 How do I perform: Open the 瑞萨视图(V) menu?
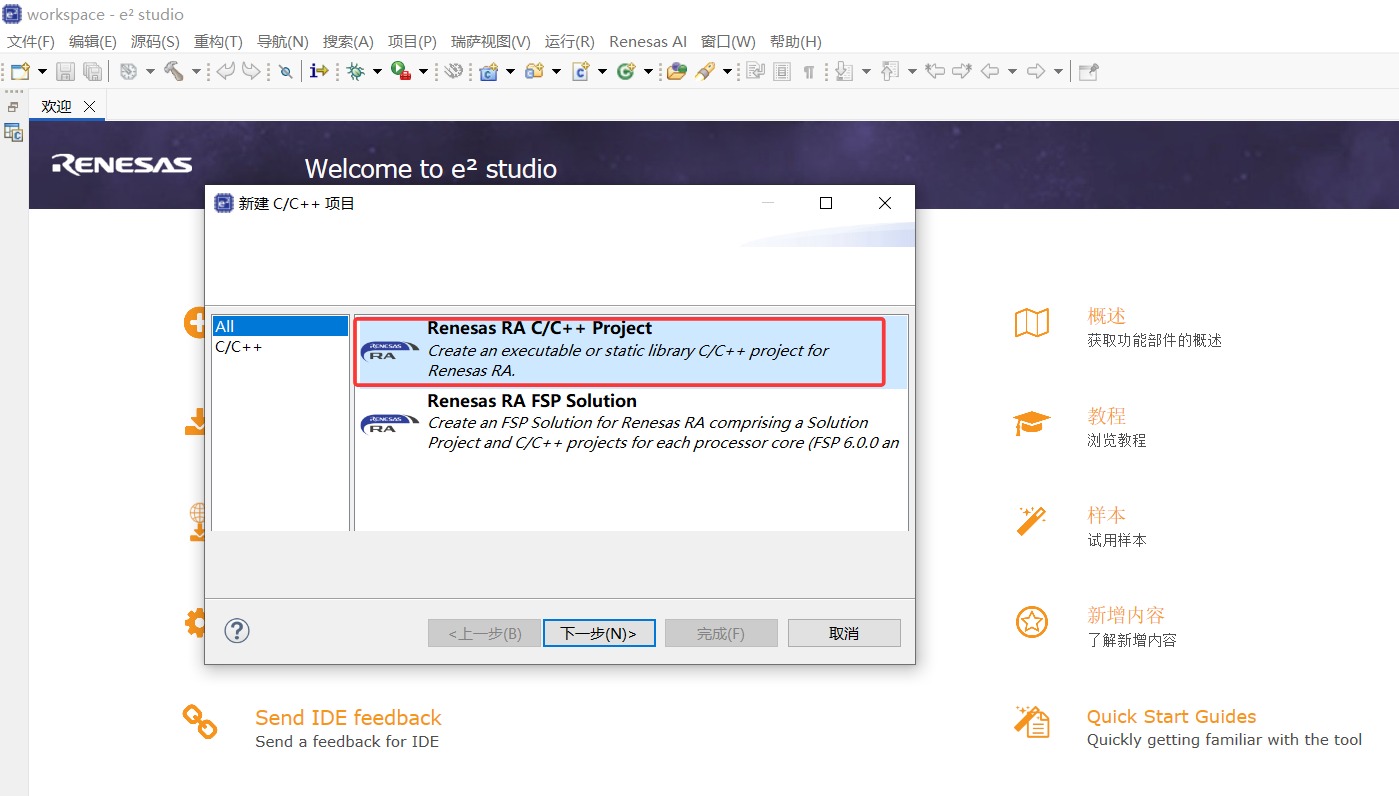(491, 41)
